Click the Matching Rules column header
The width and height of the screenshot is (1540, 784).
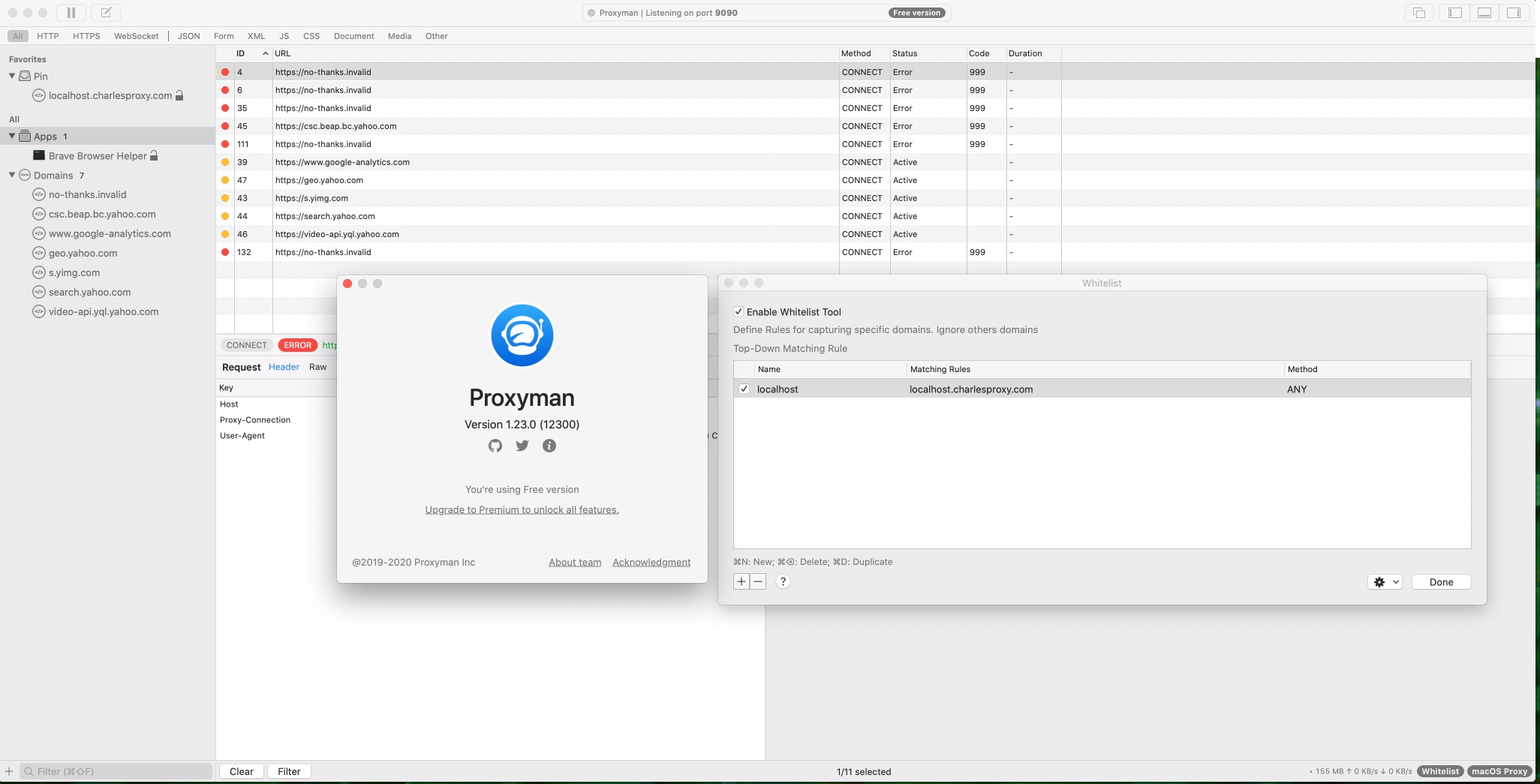pyautogui.click(x=1095, y=369)
